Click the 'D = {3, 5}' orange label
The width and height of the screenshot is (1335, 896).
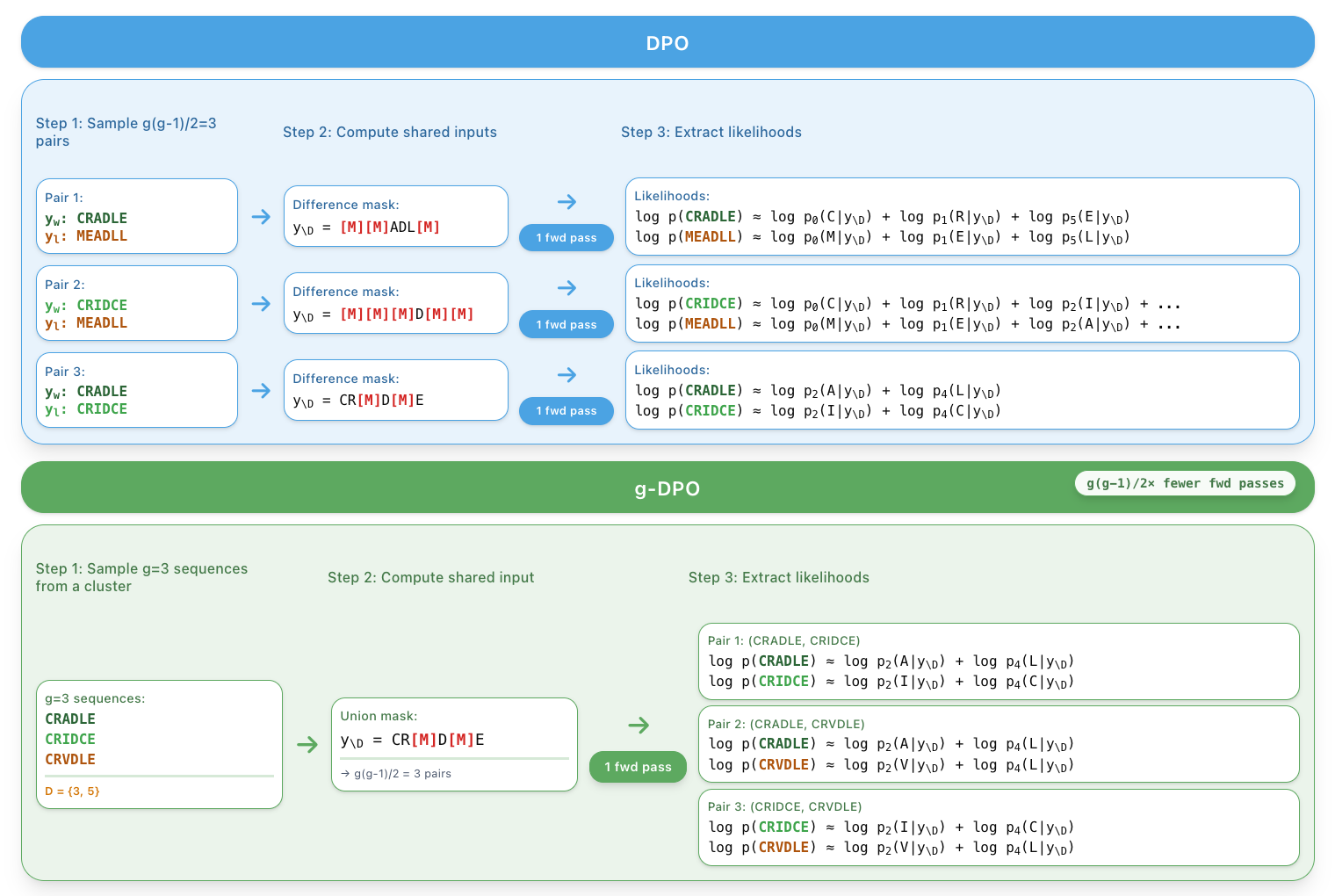tap(73, 791)
